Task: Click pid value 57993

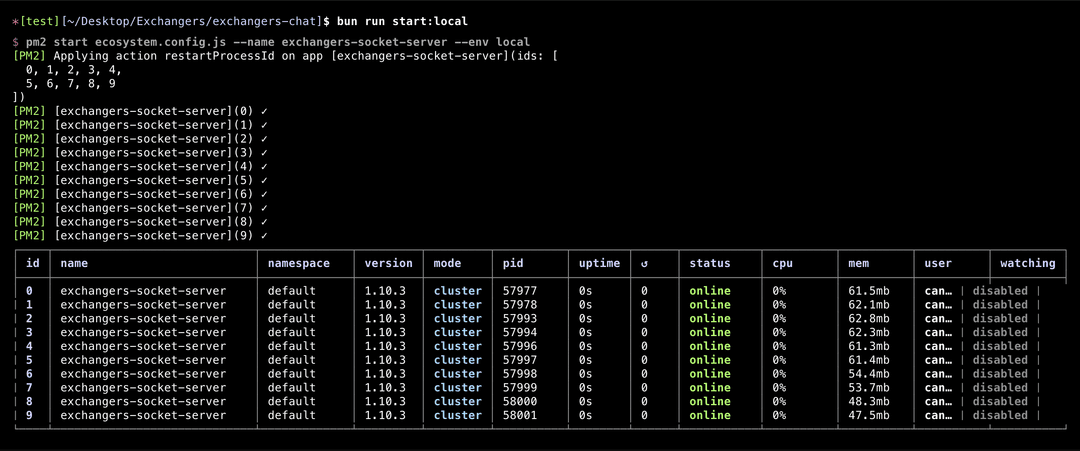Action: 520,318
